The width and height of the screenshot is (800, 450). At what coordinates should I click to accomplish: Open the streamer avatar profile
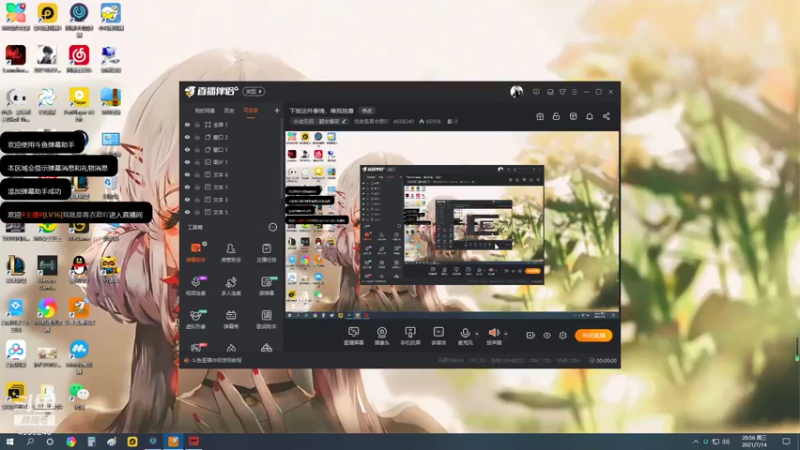click(x=516, y=92)
